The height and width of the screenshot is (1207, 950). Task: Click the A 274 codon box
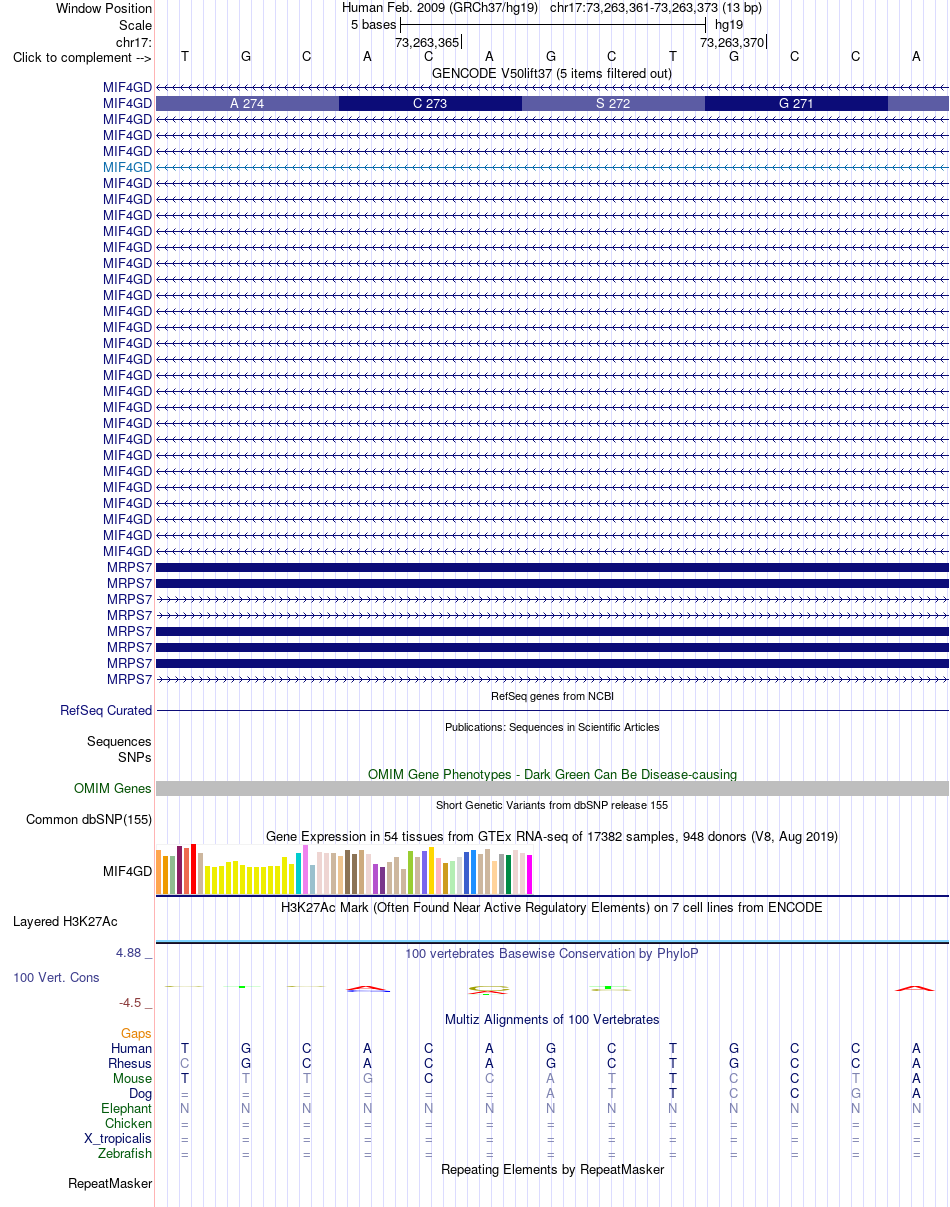(x=247, y=103)
